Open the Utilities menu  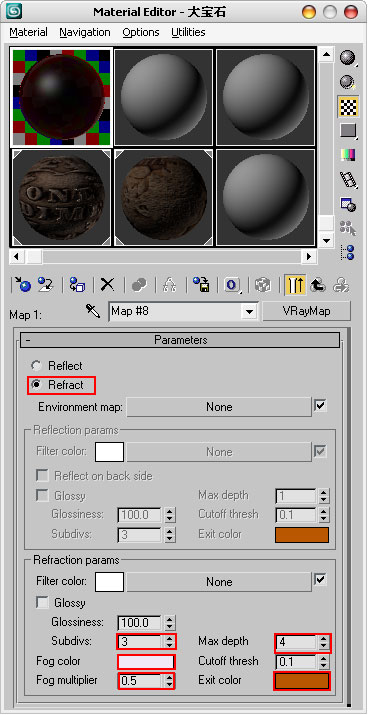coord(188,32)
